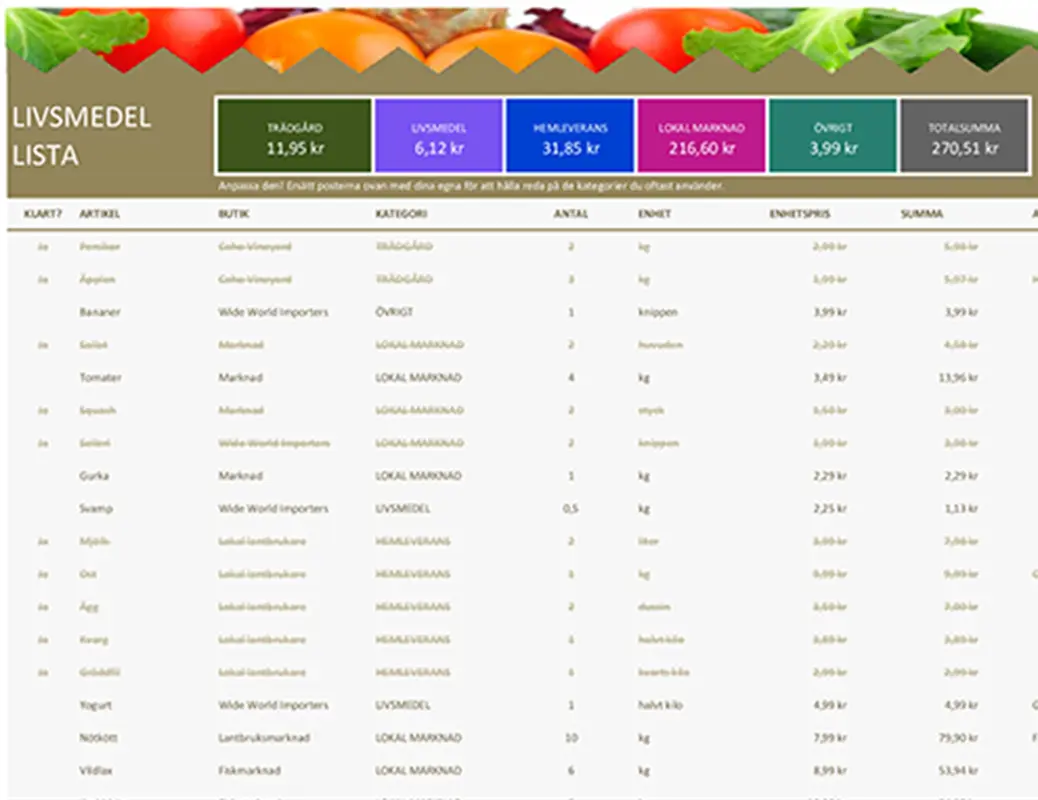
Task: Select the gray Totalsumma tile
Action: 964,136
